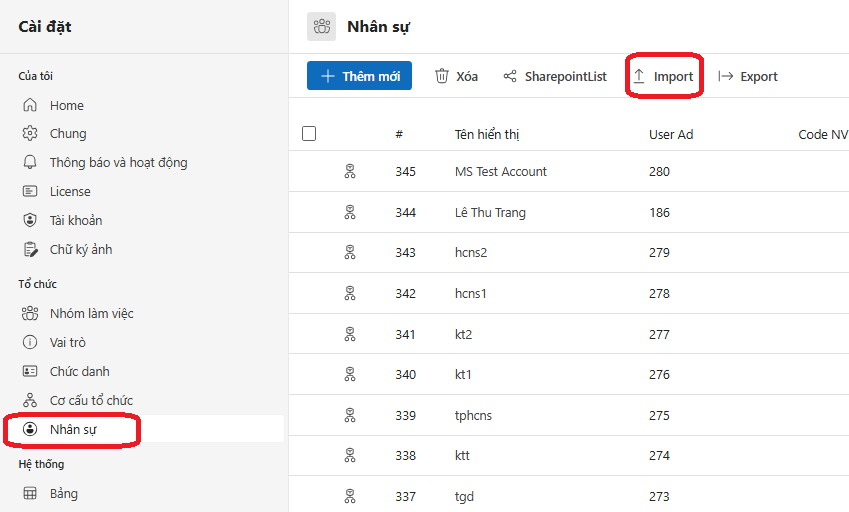Click the org icon in Lê Thu Trang row

pyautogui.click(x=350, y=212)
